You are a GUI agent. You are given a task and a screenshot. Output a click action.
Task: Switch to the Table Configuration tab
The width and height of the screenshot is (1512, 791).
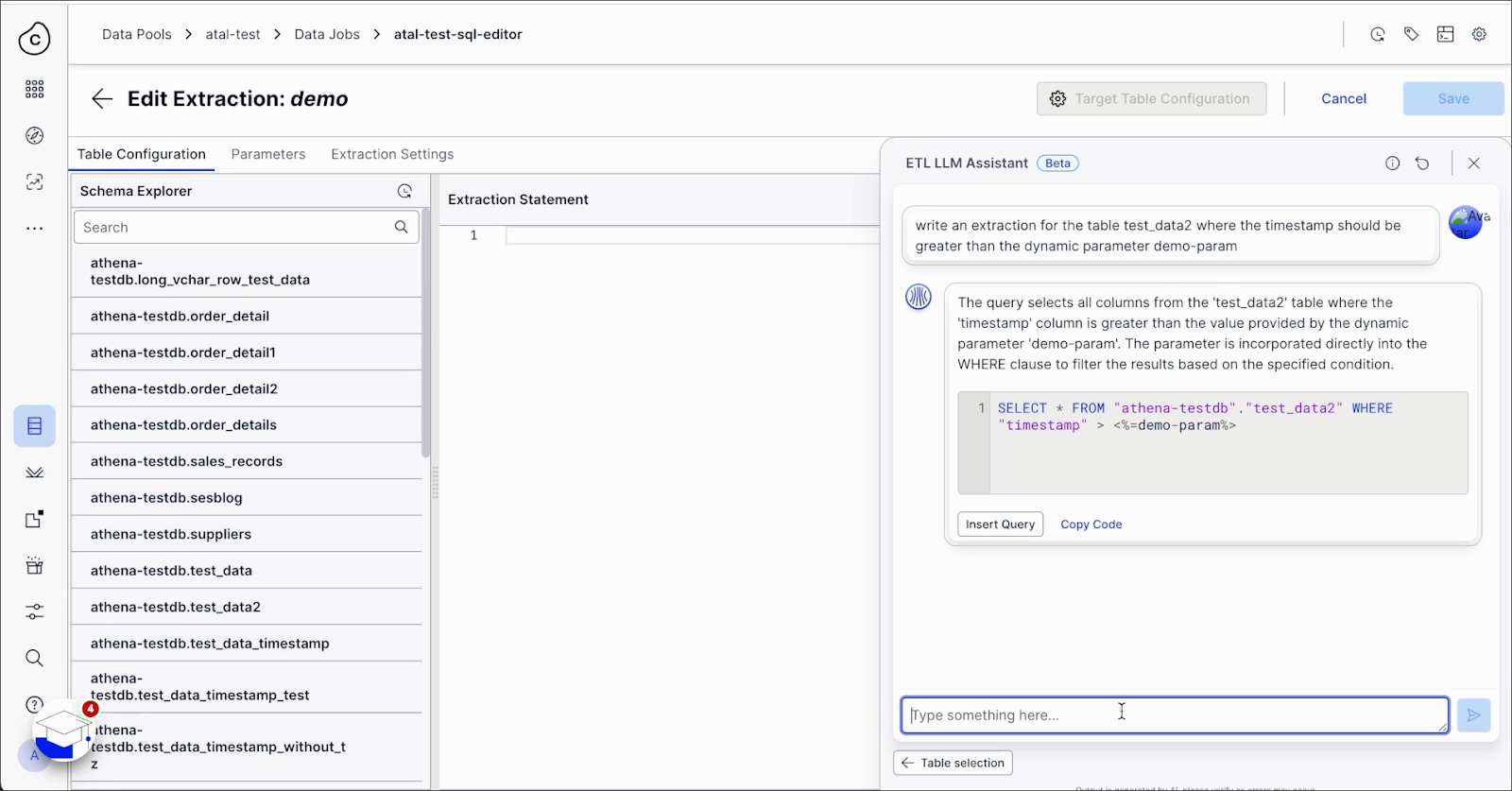(x=142, y=154)
